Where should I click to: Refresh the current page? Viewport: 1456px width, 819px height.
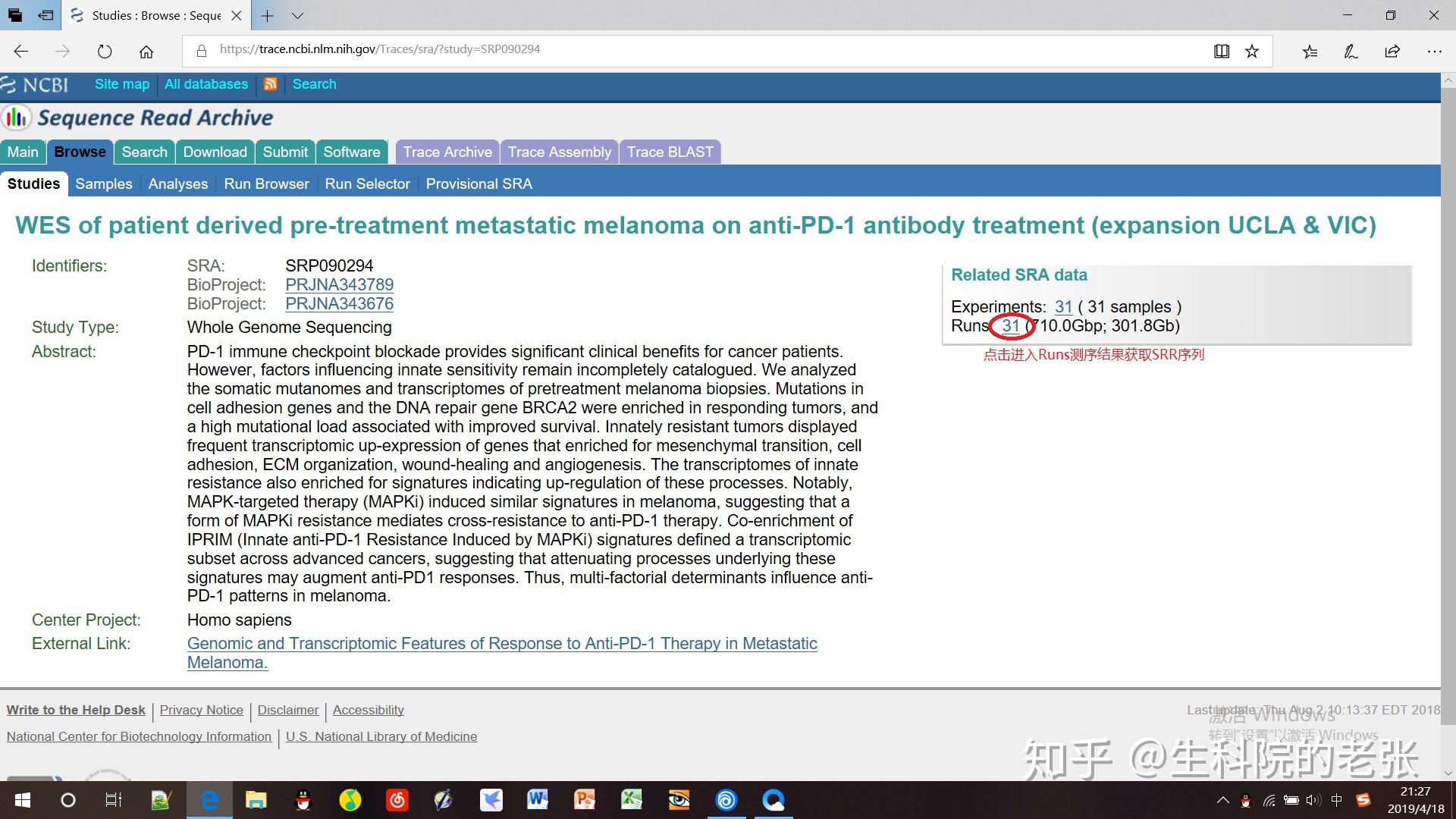click(105, 51)
